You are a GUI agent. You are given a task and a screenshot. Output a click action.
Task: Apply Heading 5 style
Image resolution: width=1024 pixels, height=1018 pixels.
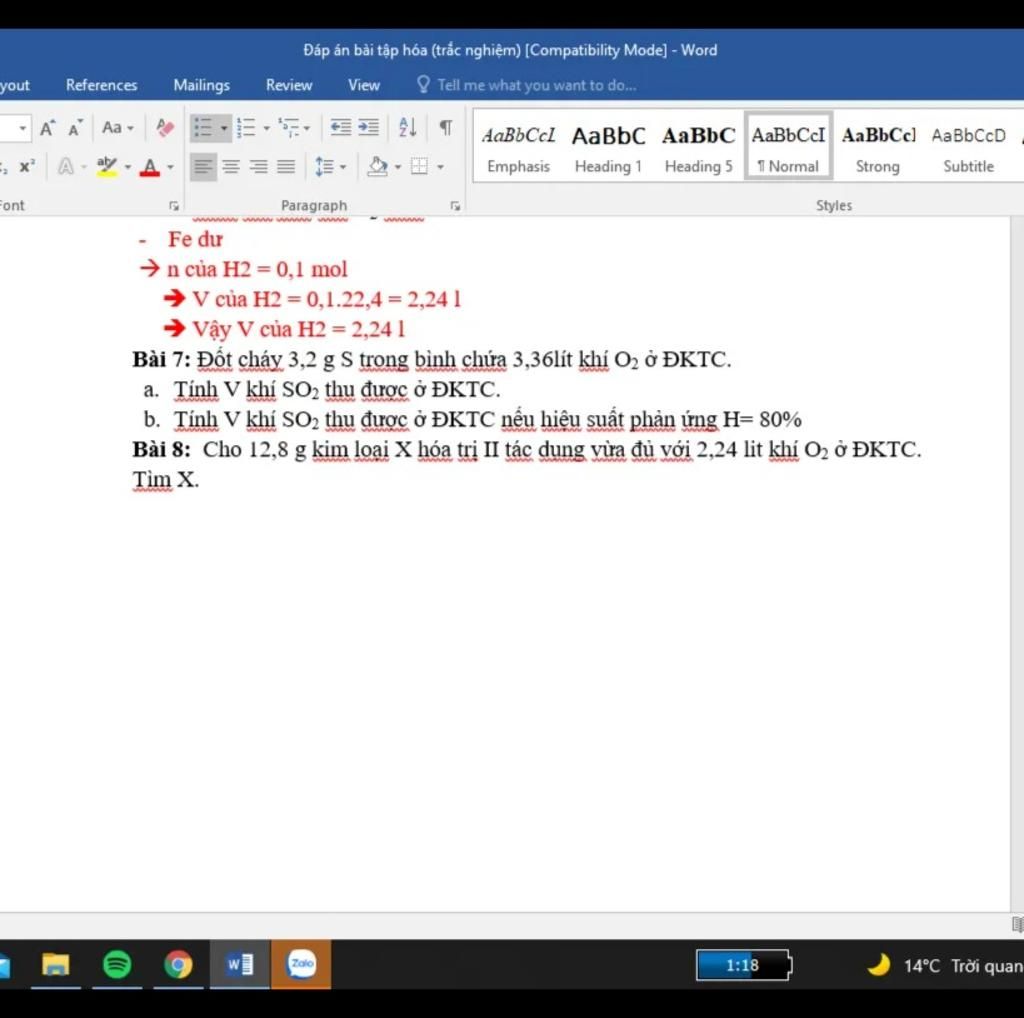point(698,148)
